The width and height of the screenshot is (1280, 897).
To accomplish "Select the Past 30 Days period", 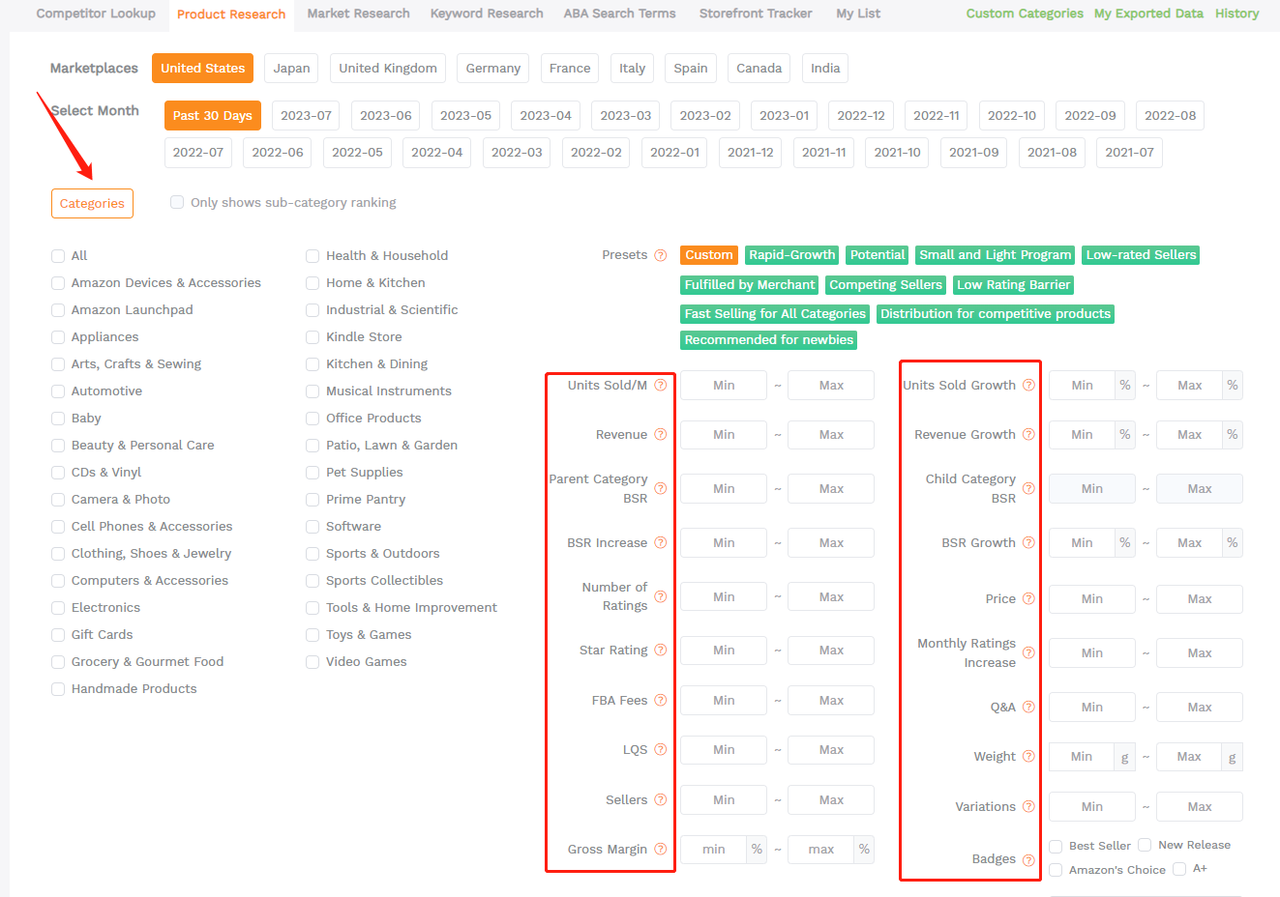I will pos(212,115).
